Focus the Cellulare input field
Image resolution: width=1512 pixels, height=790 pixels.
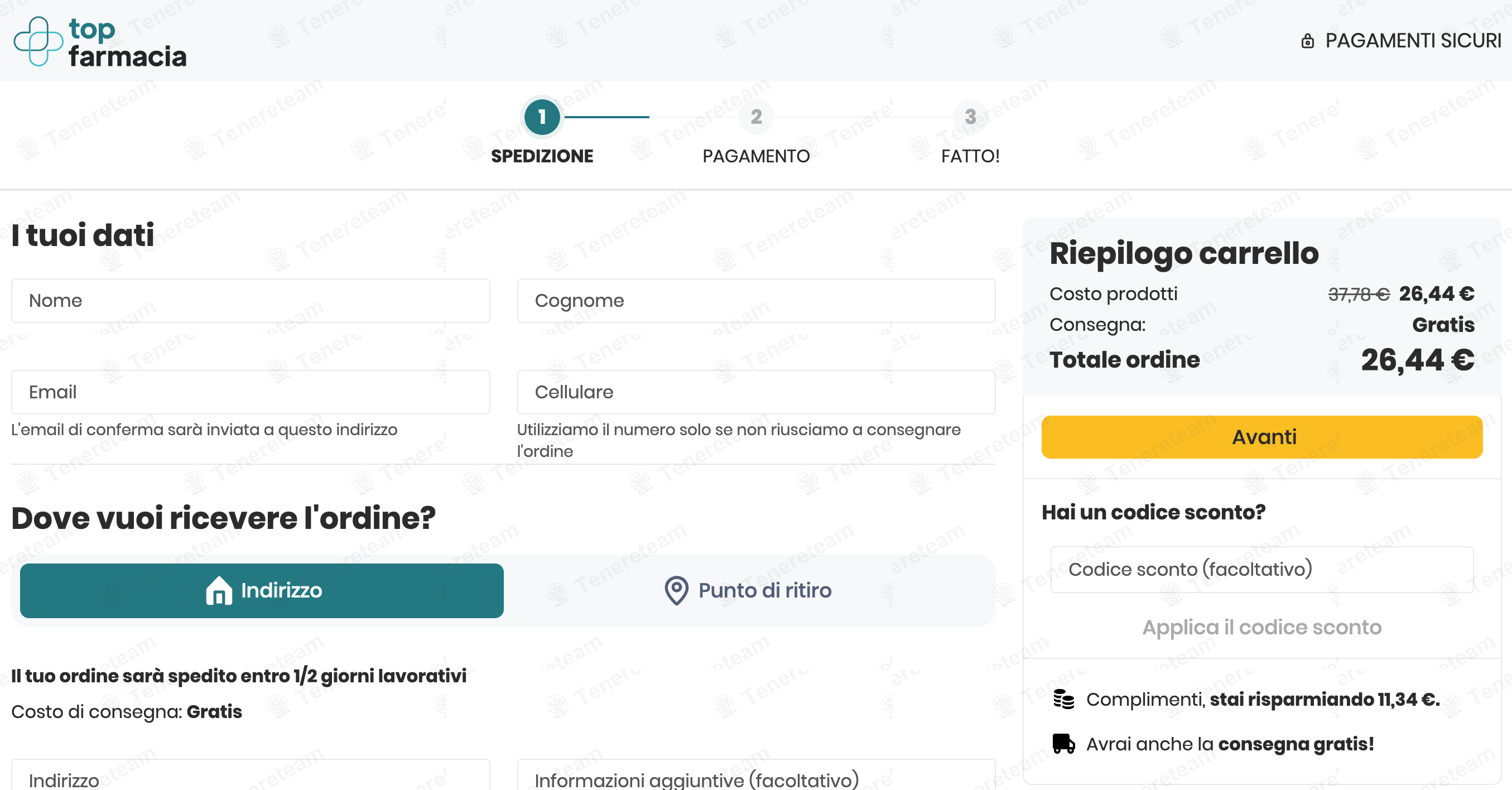click(x=756, y=392)
